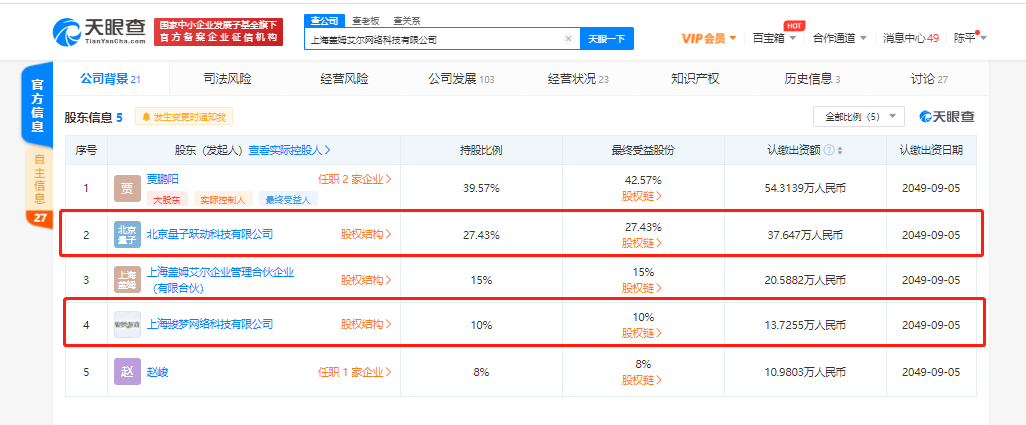Open the 百宝箱 dropdown menu
1026x425 pixels.
click(x=774, y=38)
